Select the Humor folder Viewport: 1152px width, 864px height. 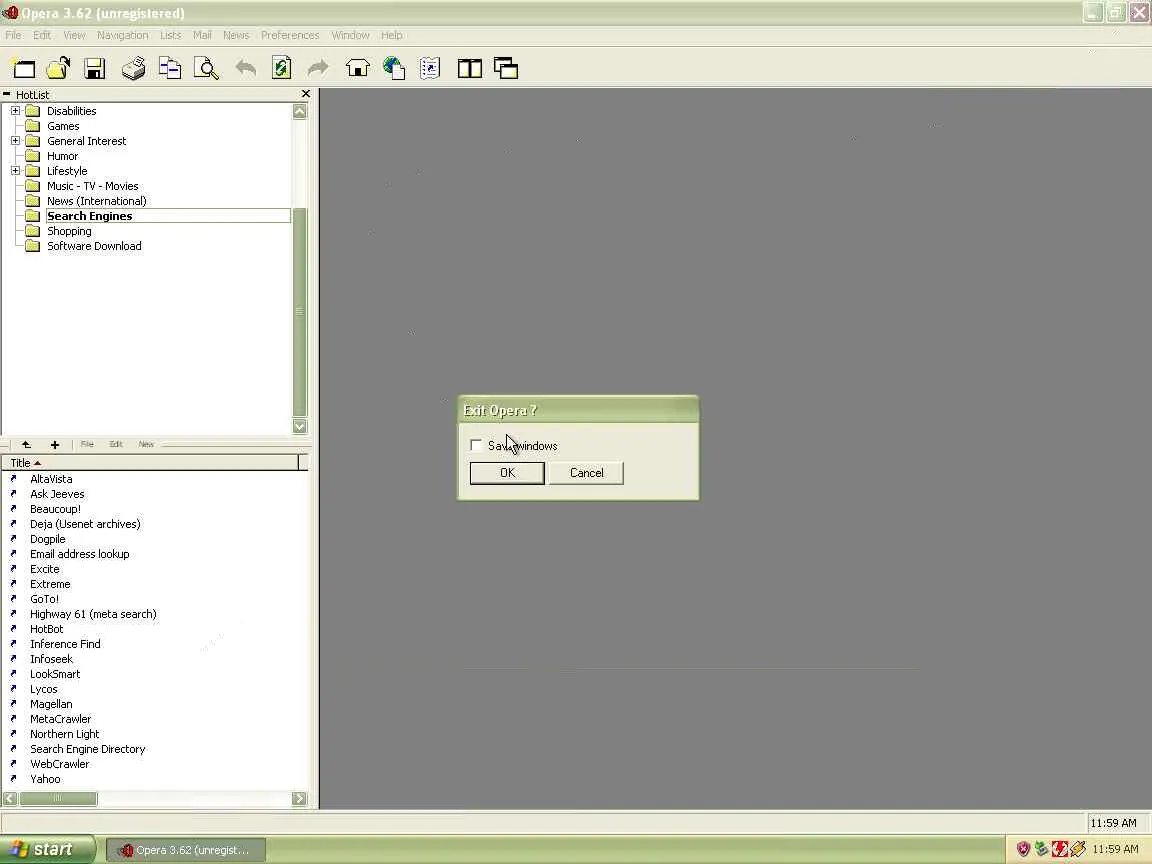click(62, 156)
